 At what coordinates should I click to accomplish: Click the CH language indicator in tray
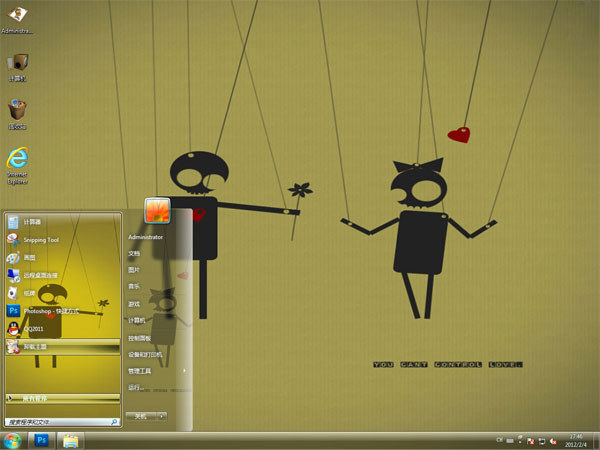tap(499, 440)
